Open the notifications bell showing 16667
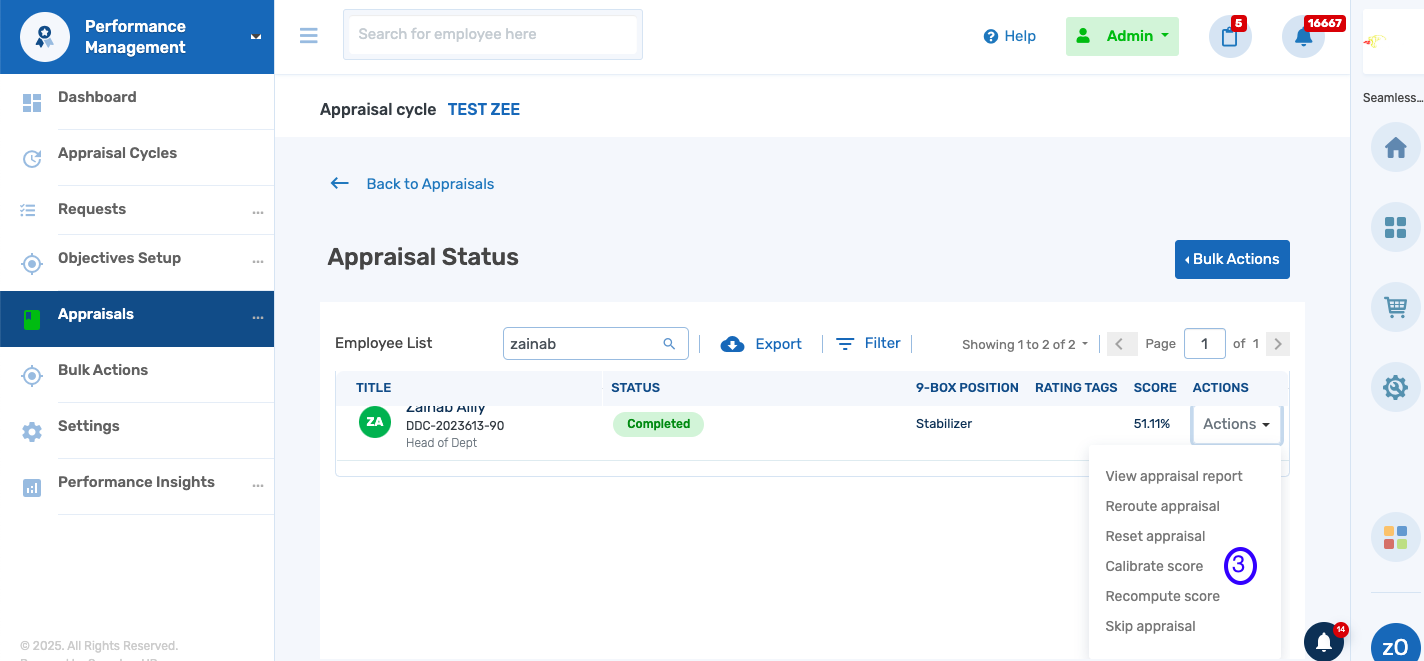This screenshot has width=1424, height=661. coord(1303,37)
